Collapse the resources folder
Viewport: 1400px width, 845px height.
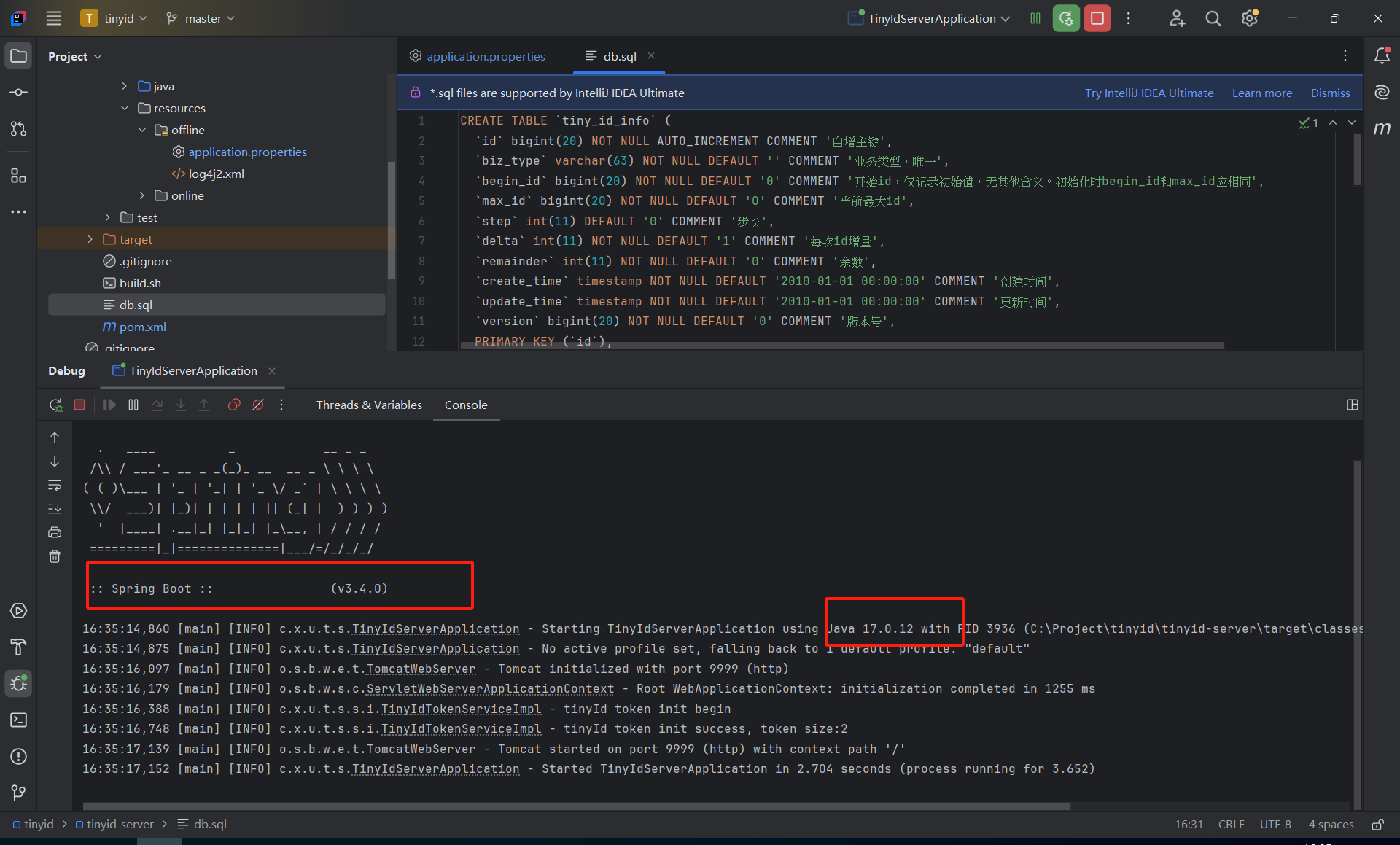[x=125, y=108]
